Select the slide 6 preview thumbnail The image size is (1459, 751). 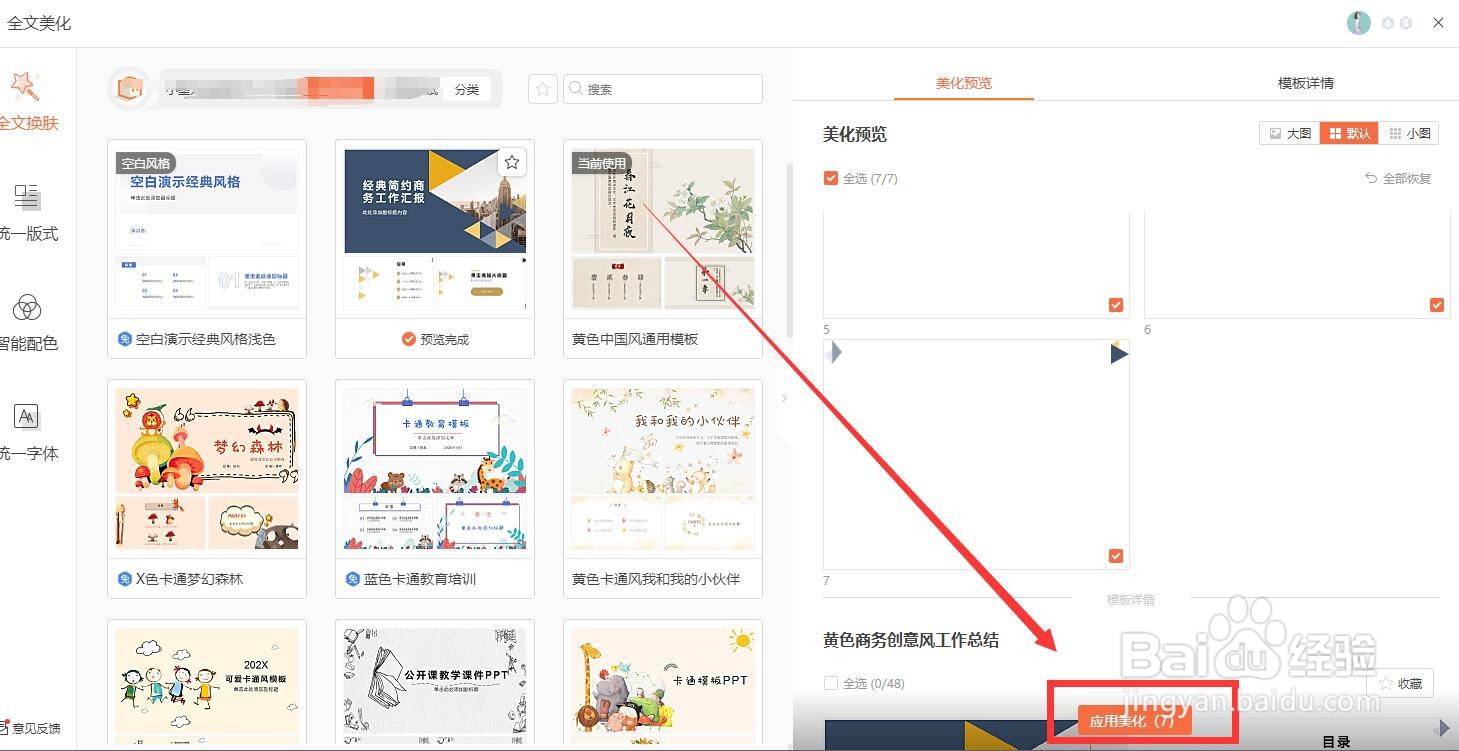pos(1297,265)
